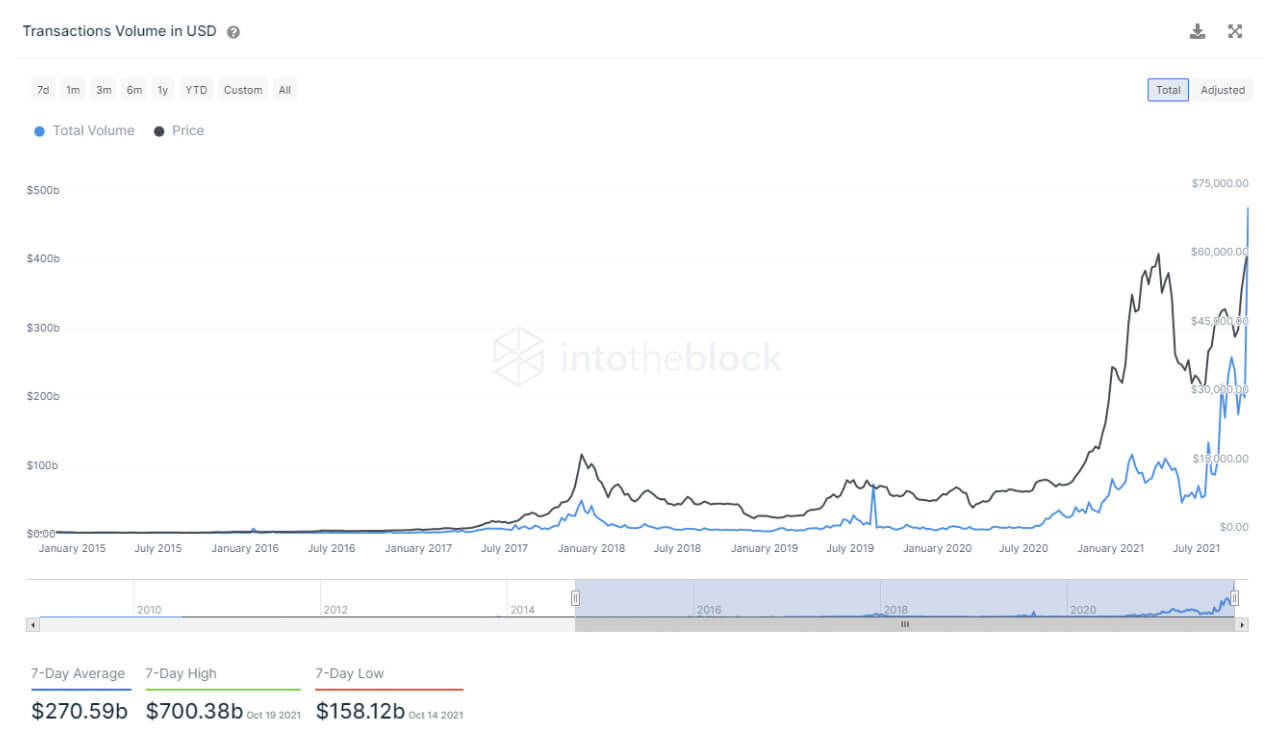Select the 1m time range
The height and width of the screenshot is (740, 1278).
tap(72, 89)
